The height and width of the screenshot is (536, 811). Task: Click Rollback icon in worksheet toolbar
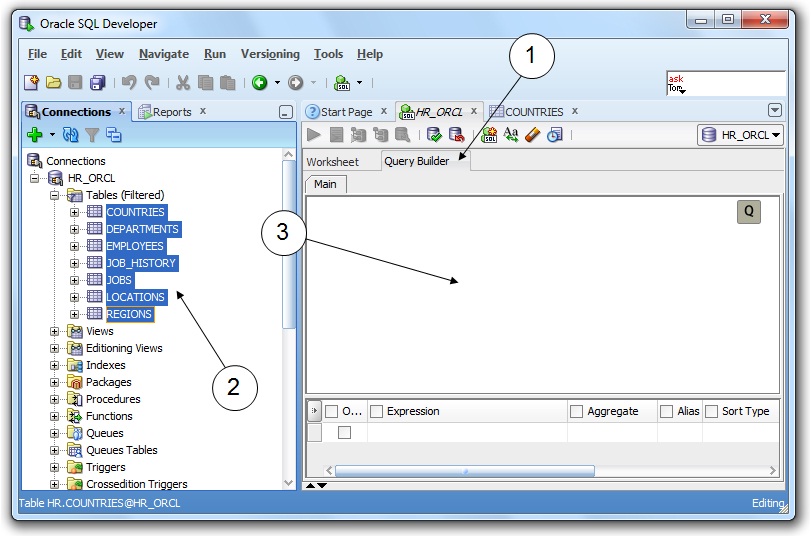(457, 135)
